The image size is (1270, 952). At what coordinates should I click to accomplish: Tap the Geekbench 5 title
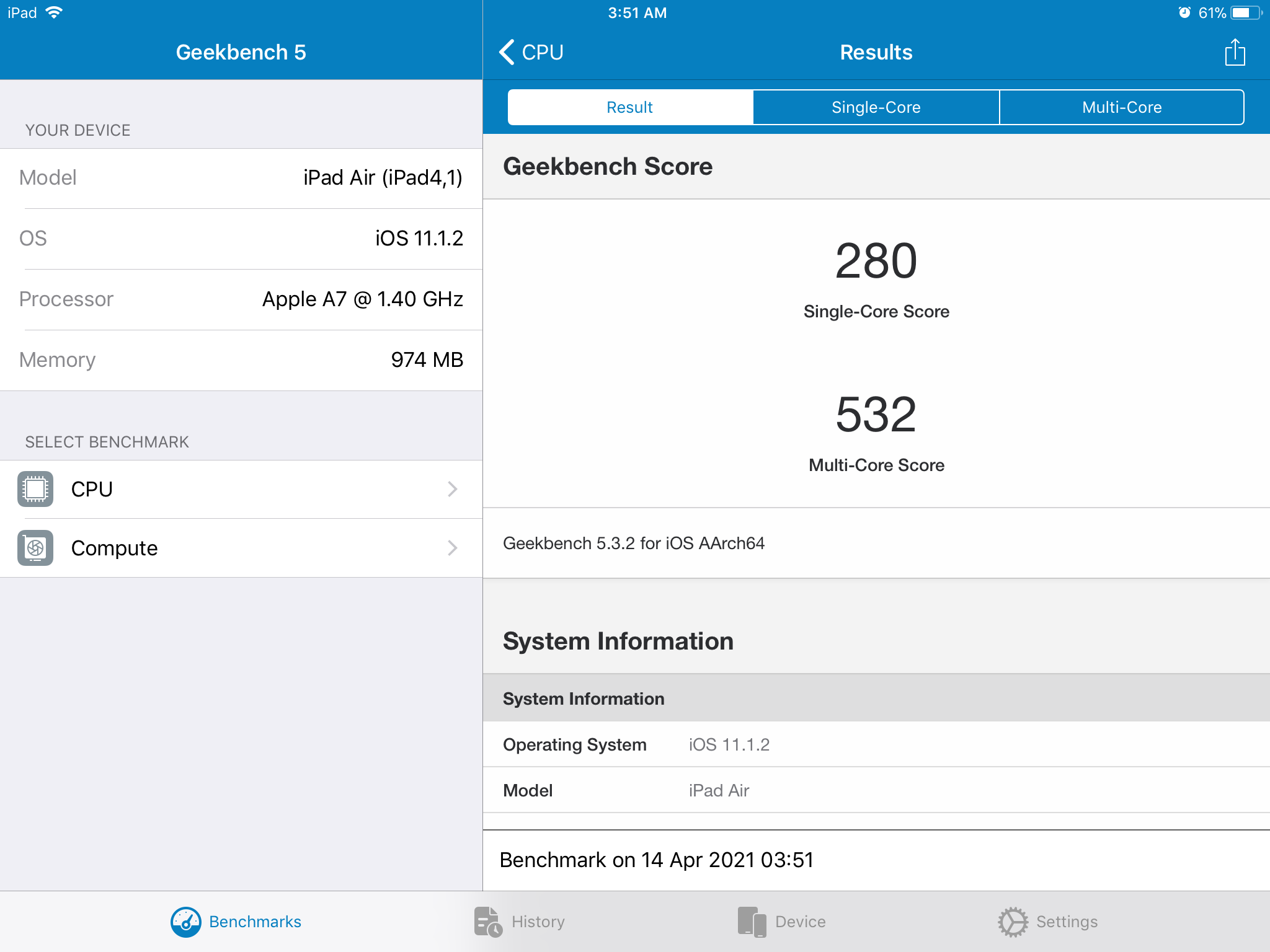point(241,52)
